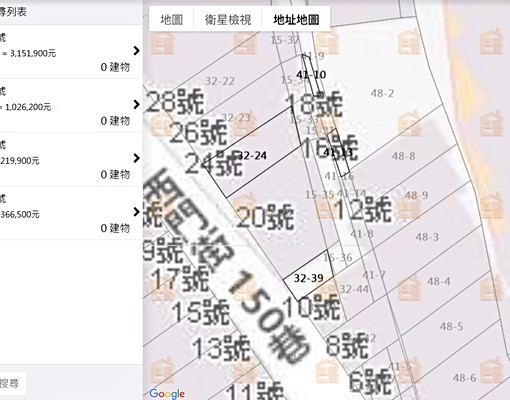Select parcel 32-39 on the map
510x400 pixels.
tap(308, 278)
